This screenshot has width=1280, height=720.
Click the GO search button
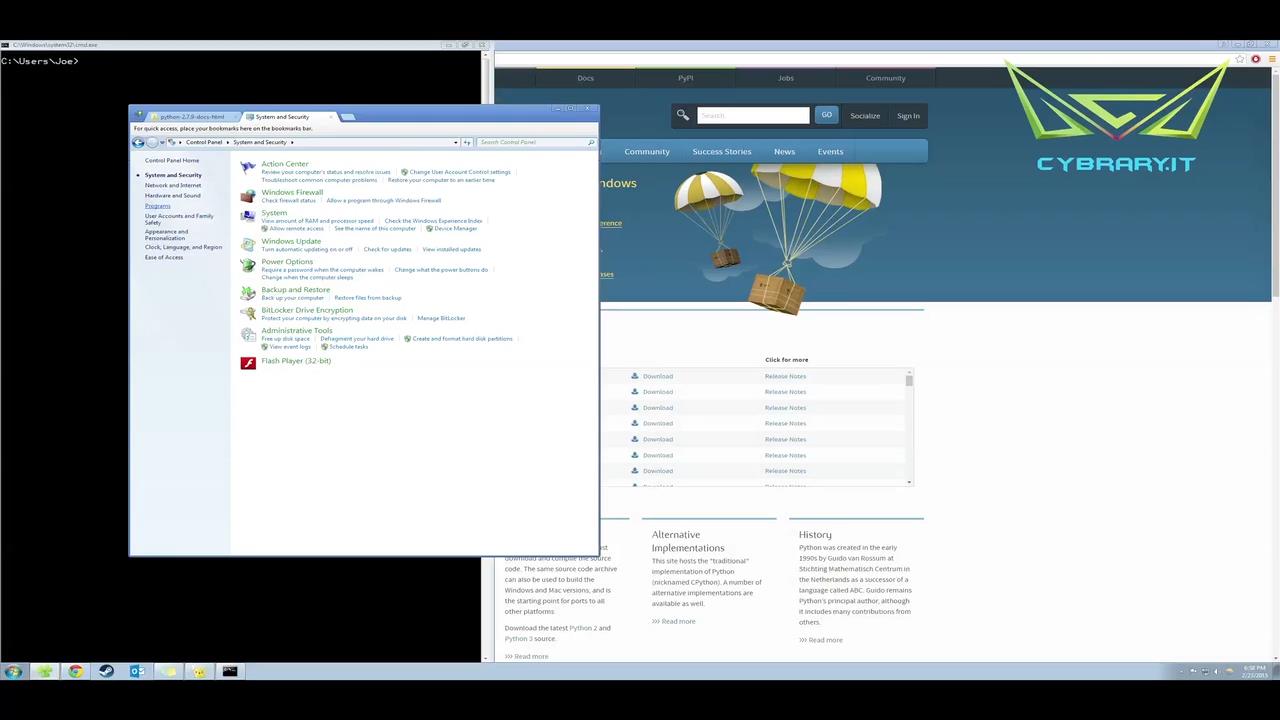point(826,115)
